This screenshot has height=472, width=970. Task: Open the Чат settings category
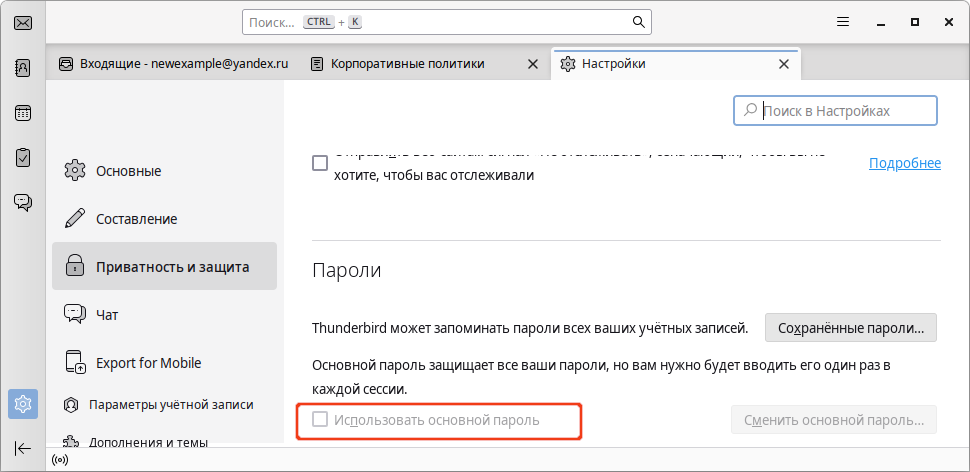click(165, 315)
